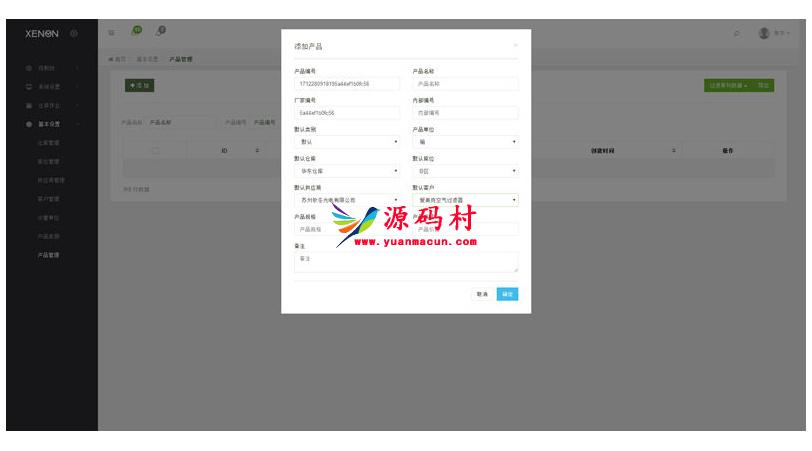Expand 基本设置 sidebar menu
This screenshot has width=812, height=451.
[49, 124]
